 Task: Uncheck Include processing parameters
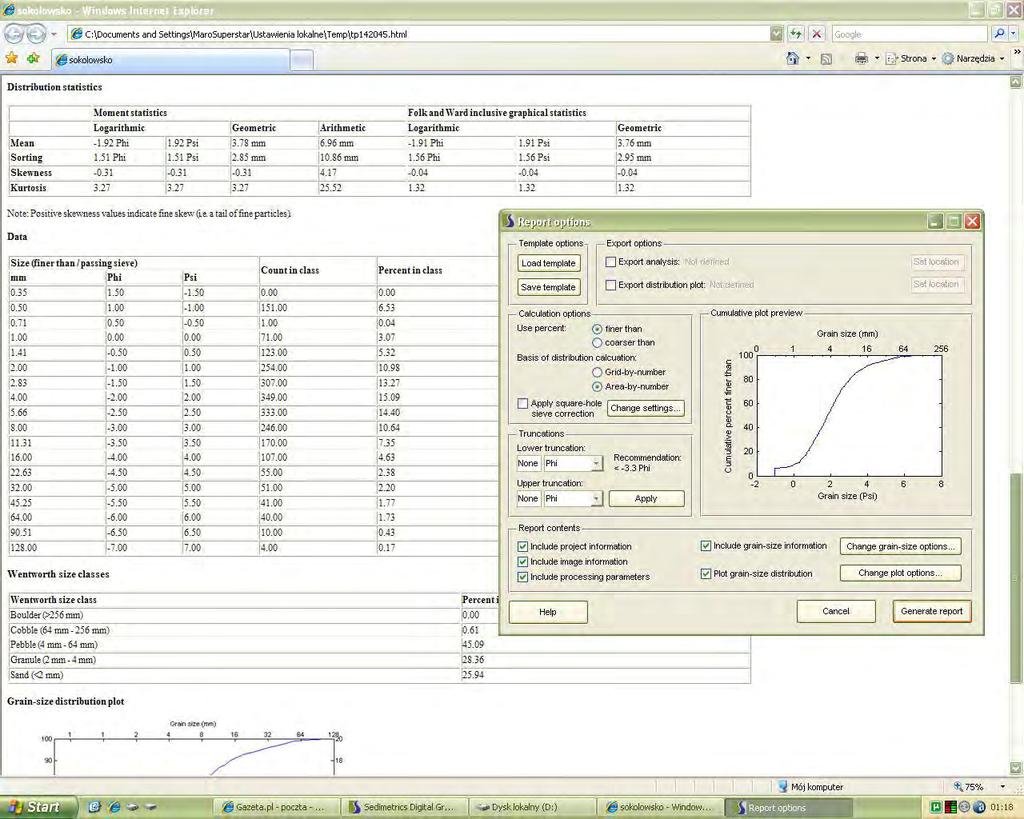coord(522,577)
